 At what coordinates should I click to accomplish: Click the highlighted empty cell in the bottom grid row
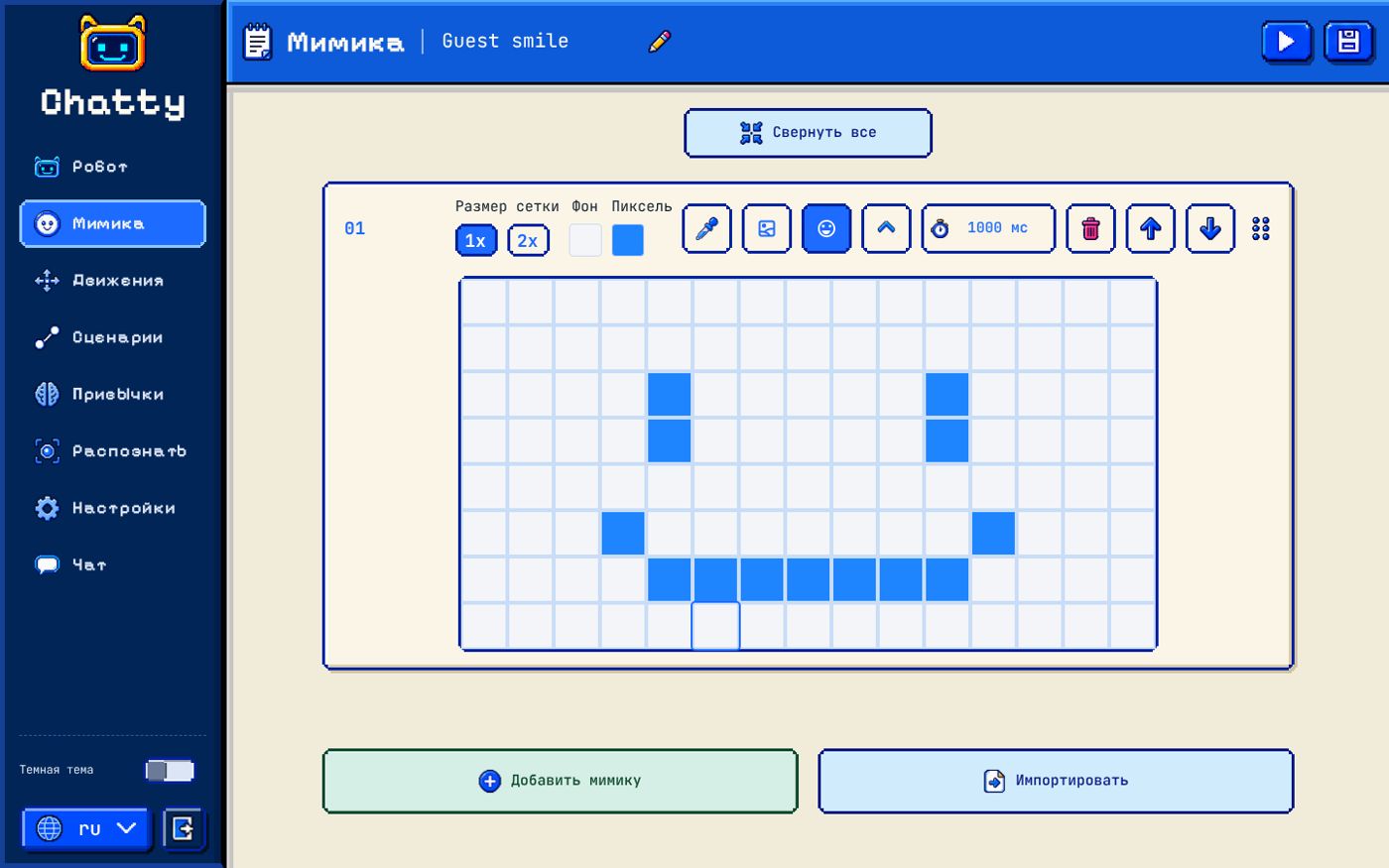click(715, 626)
